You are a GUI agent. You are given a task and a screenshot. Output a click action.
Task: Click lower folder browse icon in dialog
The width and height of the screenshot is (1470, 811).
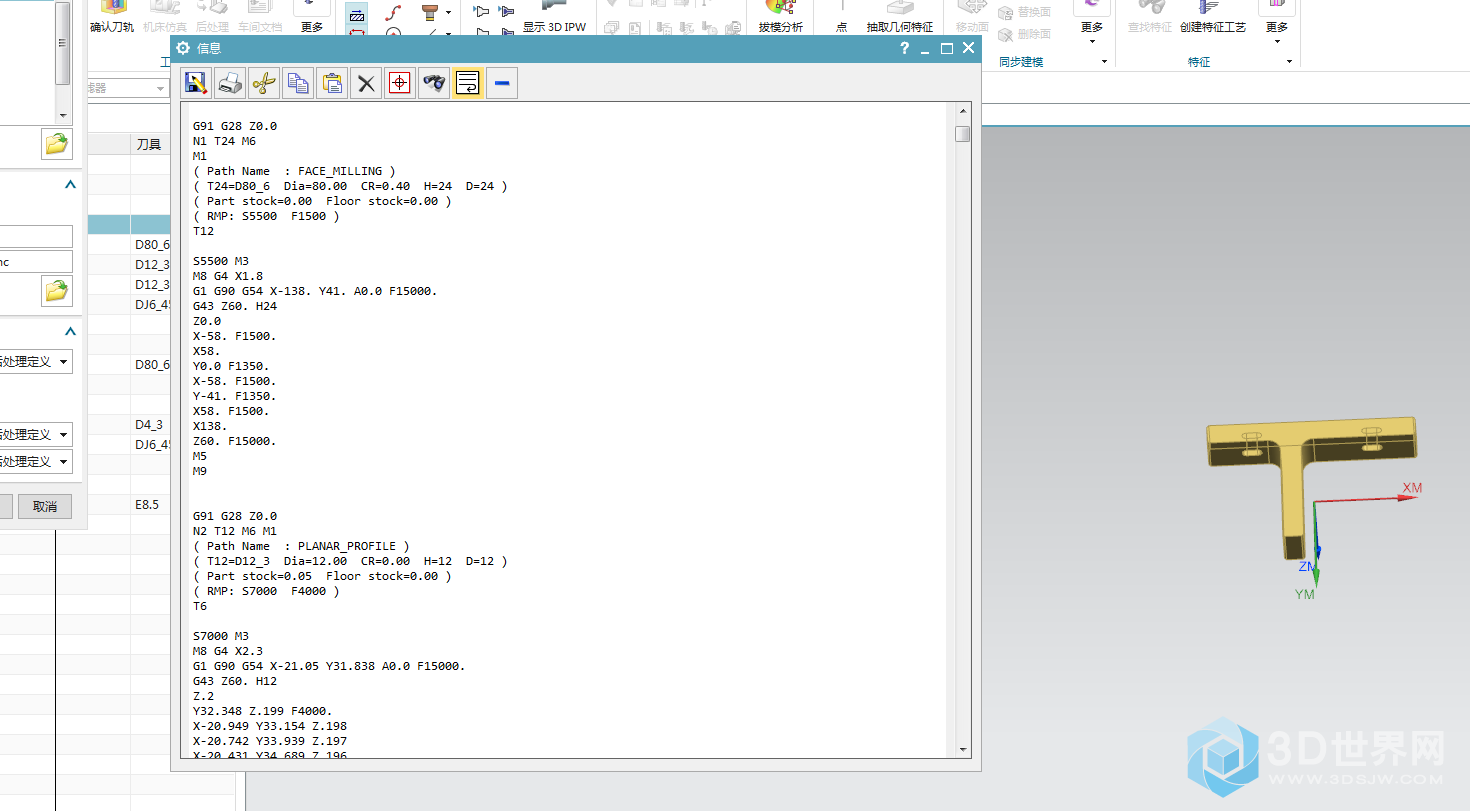(57, 292)
